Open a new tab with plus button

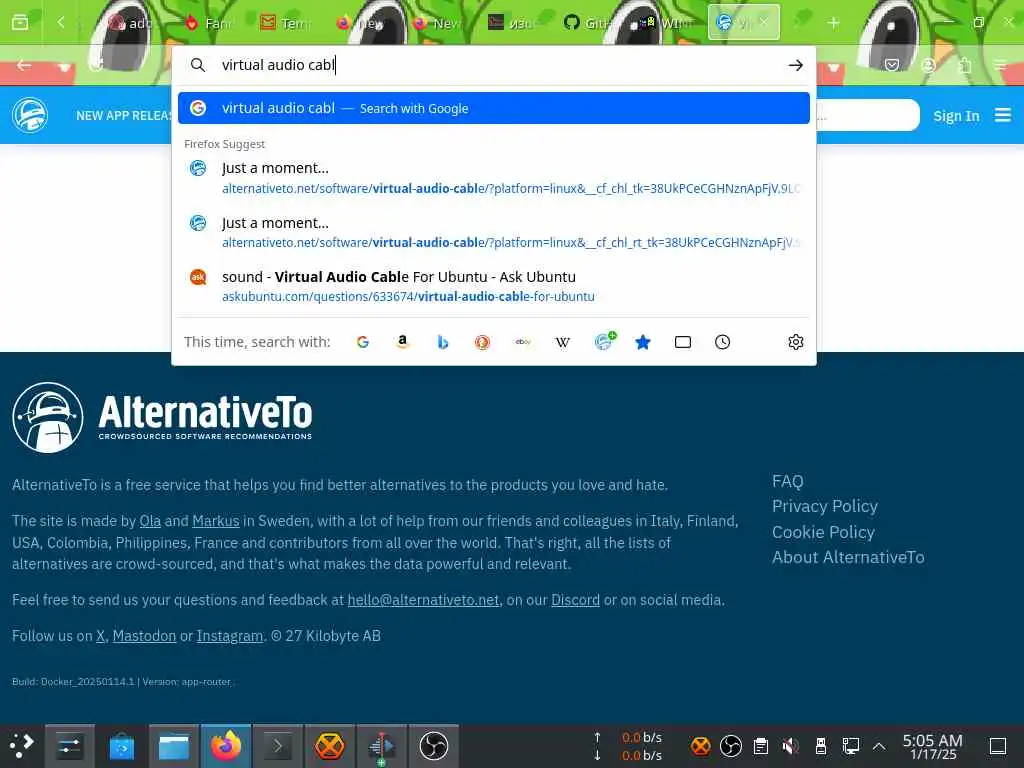coord(833,23)
